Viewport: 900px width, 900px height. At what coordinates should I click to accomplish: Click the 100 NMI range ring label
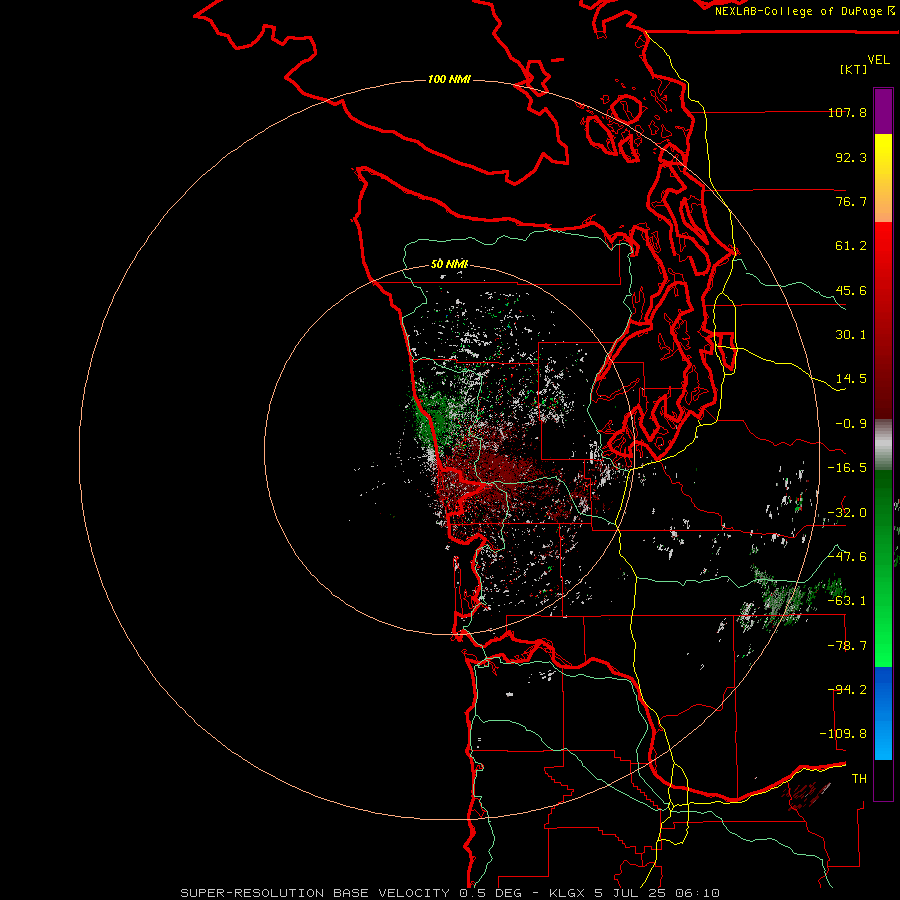coord(449,79)
